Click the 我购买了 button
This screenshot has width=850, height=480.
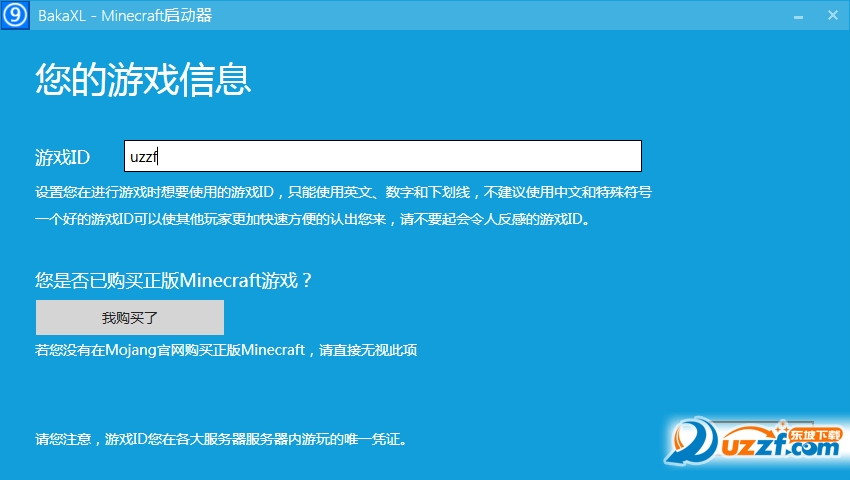(x=130, y=317)
